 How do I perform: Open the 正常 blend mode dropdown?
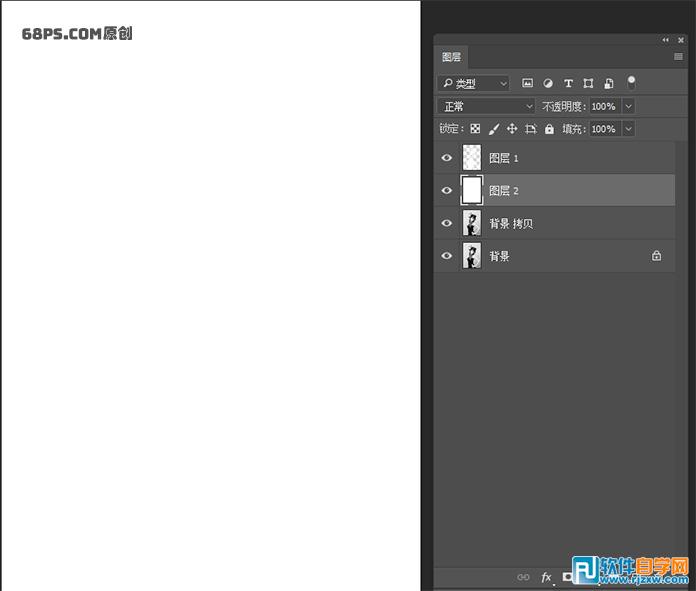coord(486,106)
